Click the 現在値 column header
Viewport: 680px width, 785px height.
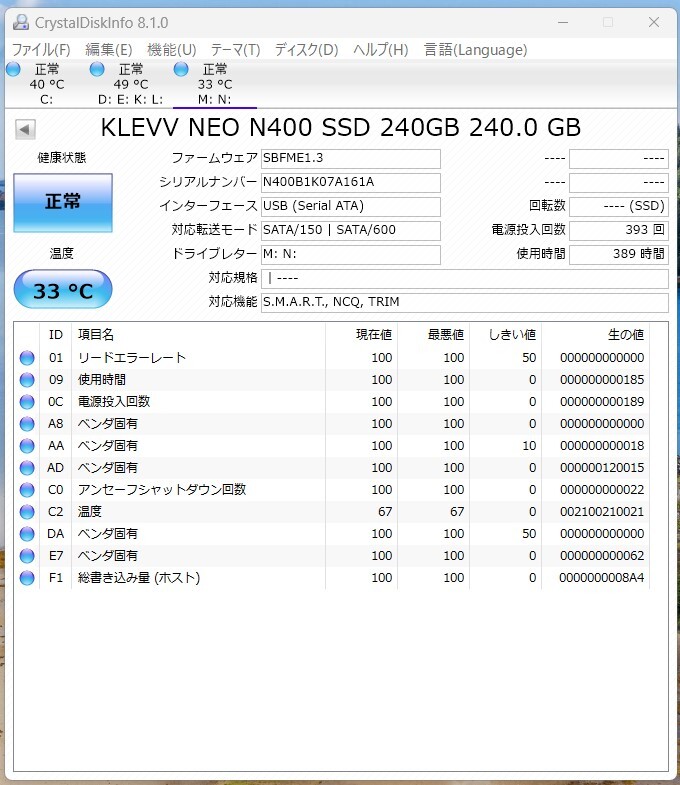point(362,335)
